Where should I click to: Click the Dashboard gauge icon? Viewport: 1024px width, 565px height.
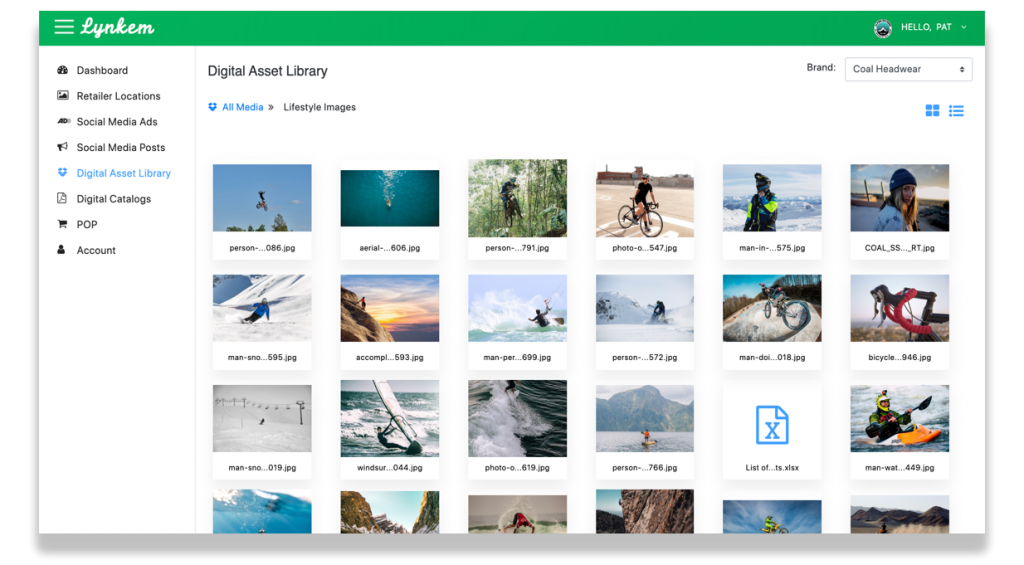[x=63, y=70]
